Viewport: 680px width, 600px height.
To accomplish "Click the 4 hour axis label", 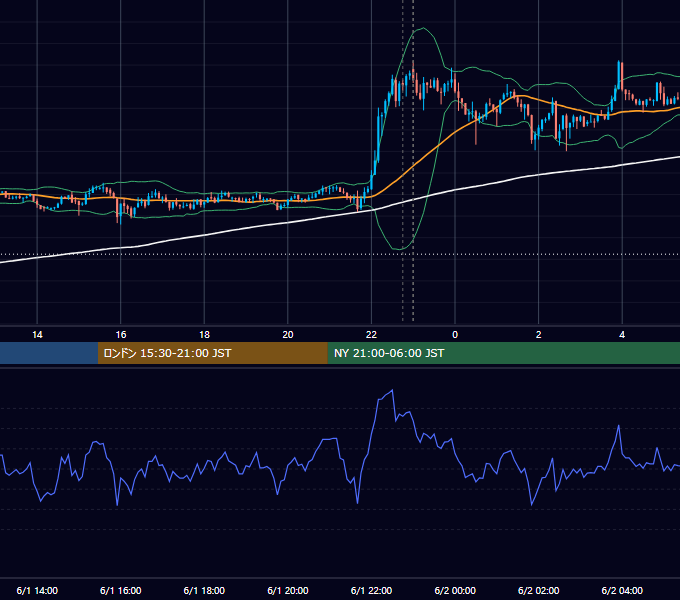I will point(622,335).
